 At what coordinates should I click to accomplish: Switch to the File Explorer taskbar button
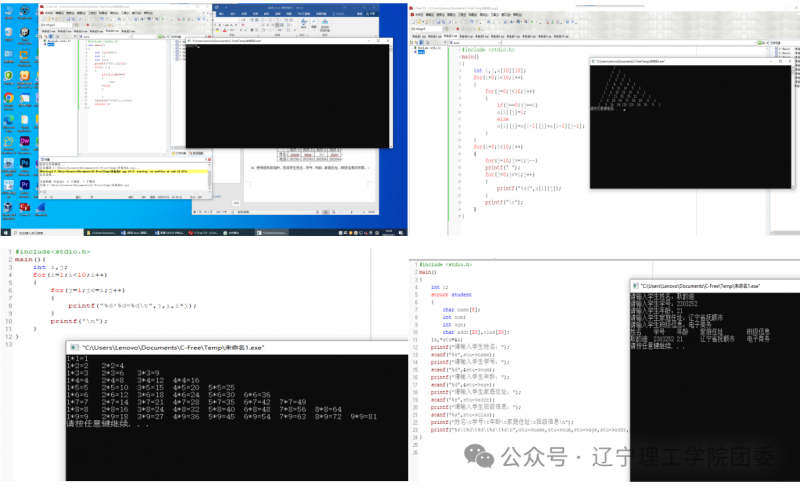pyautogui.click(x=101, y=233)
